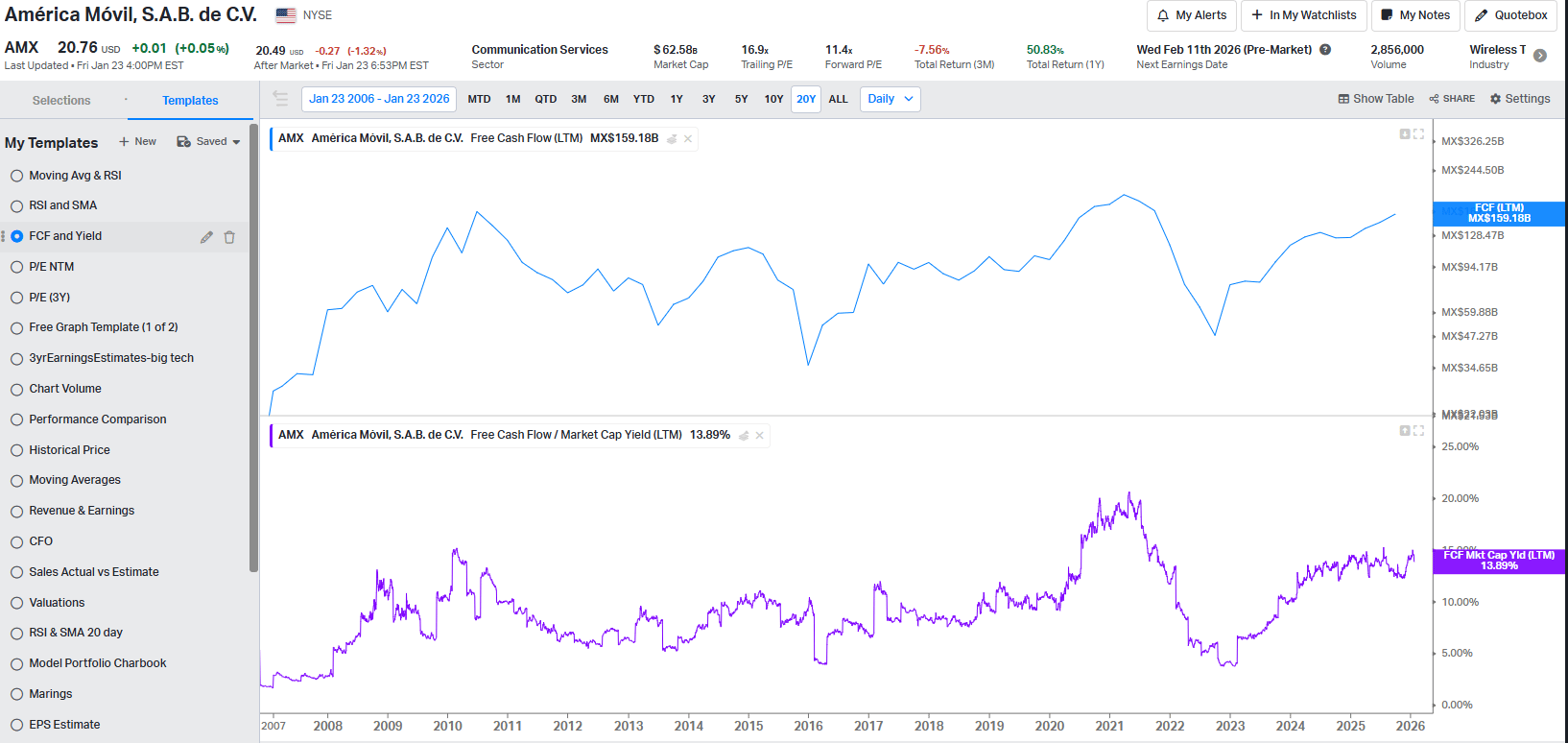
Task: Set chart range to 1Y
Action: pyautogui.click(x=677, y=99)
